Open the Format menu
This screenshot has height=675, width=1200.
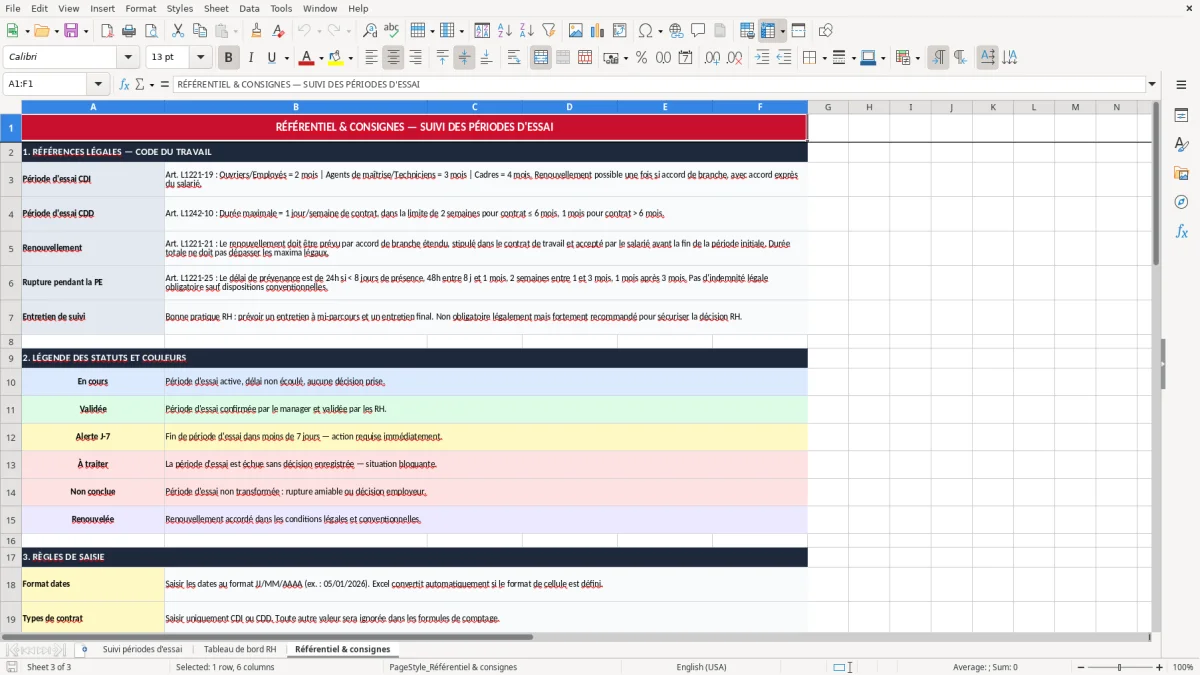pyautogui.click(x=140, y=8)
